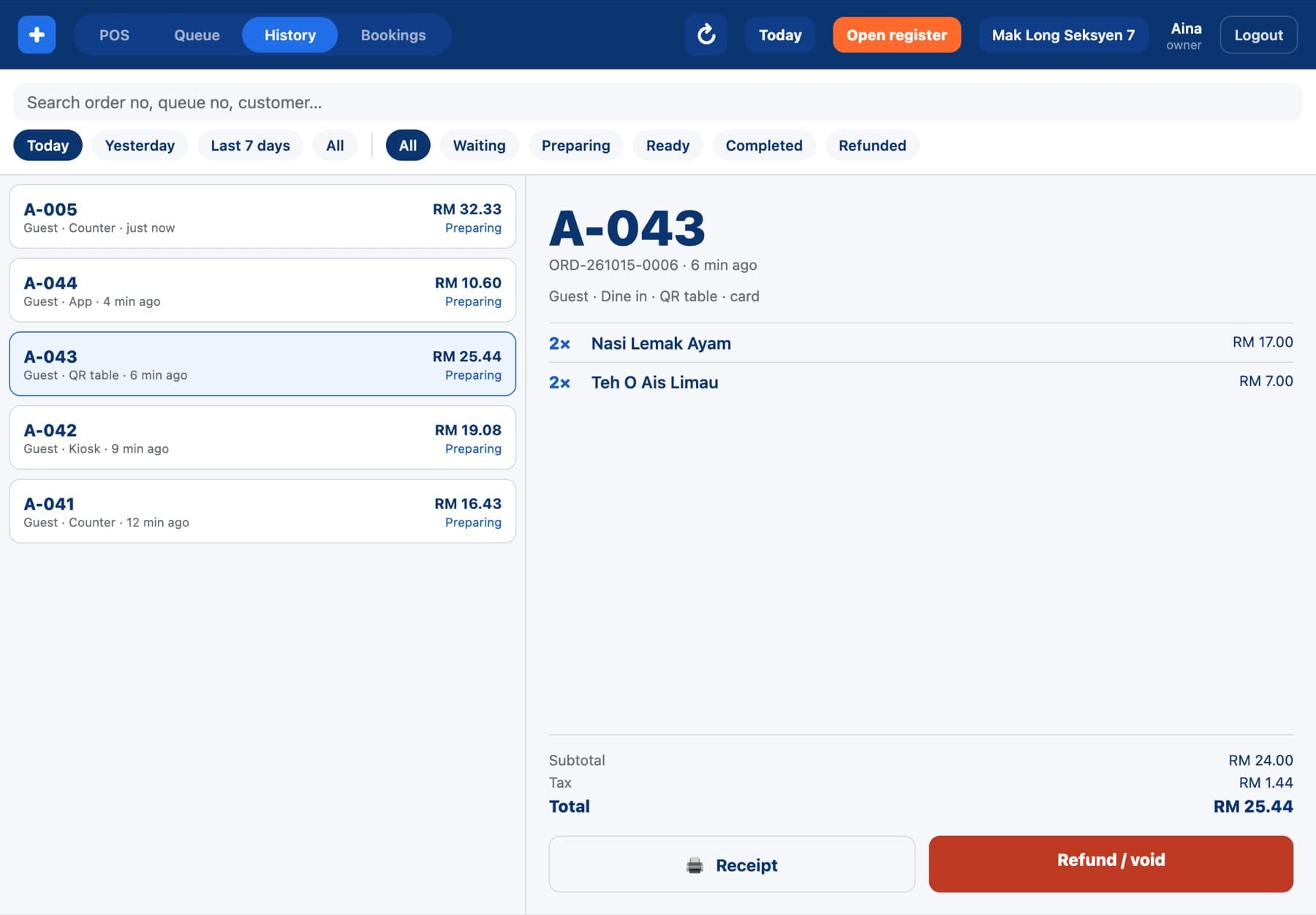
Task: Click the RM 7.00 item price
Action: tap(1266, 381)
